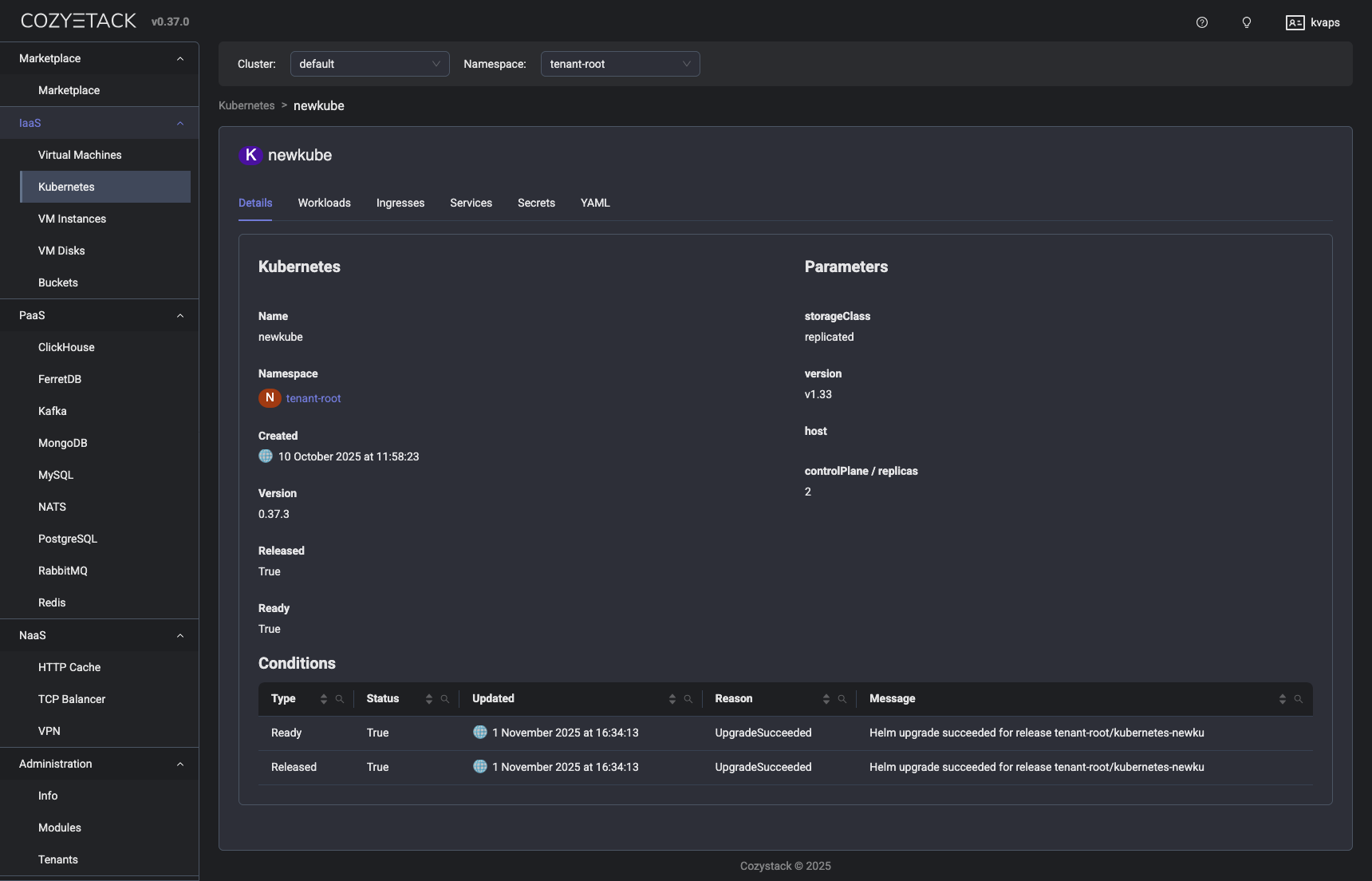The width and height of the screenshot is (1372, 881).
Task: Open the YAML tab
Action: point(595,203)
